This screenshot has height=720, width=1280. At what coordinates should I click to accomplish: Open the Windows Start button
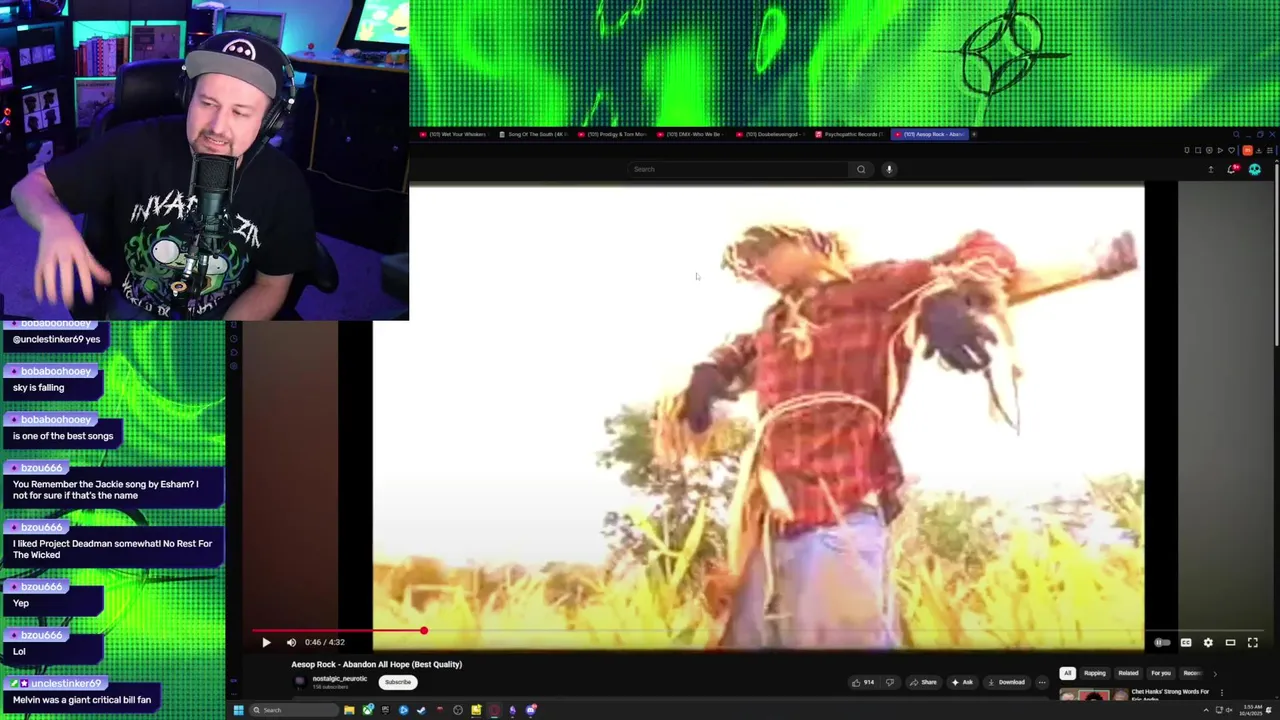point(239,710)
